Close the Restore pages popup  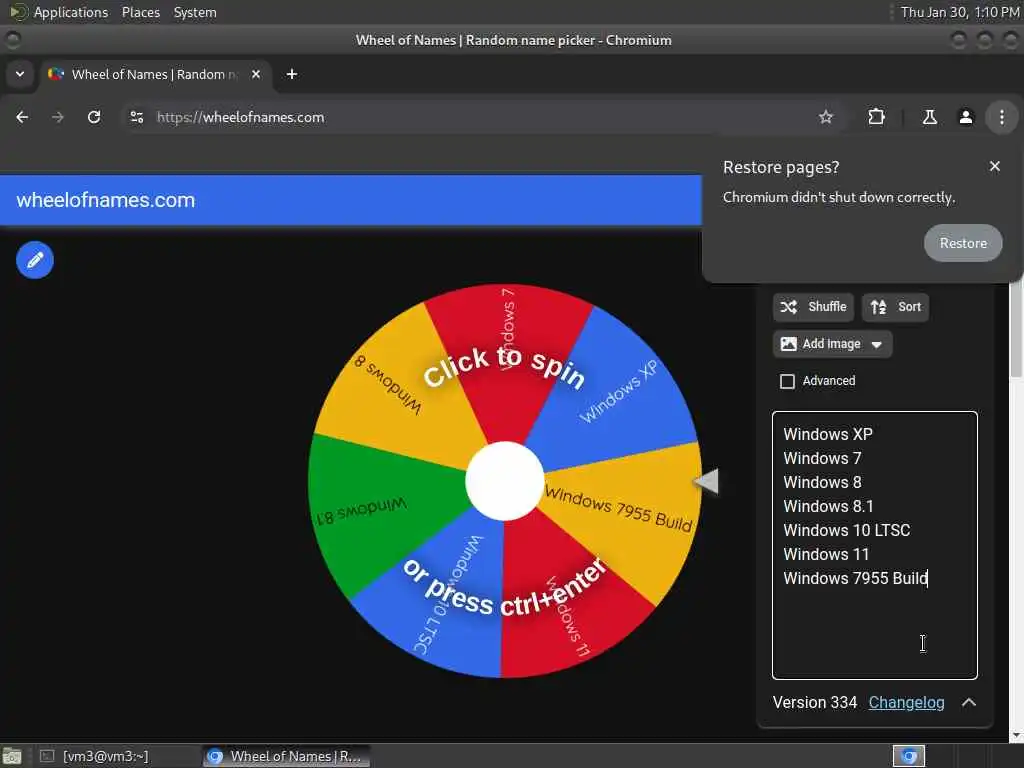coord(995,167)
